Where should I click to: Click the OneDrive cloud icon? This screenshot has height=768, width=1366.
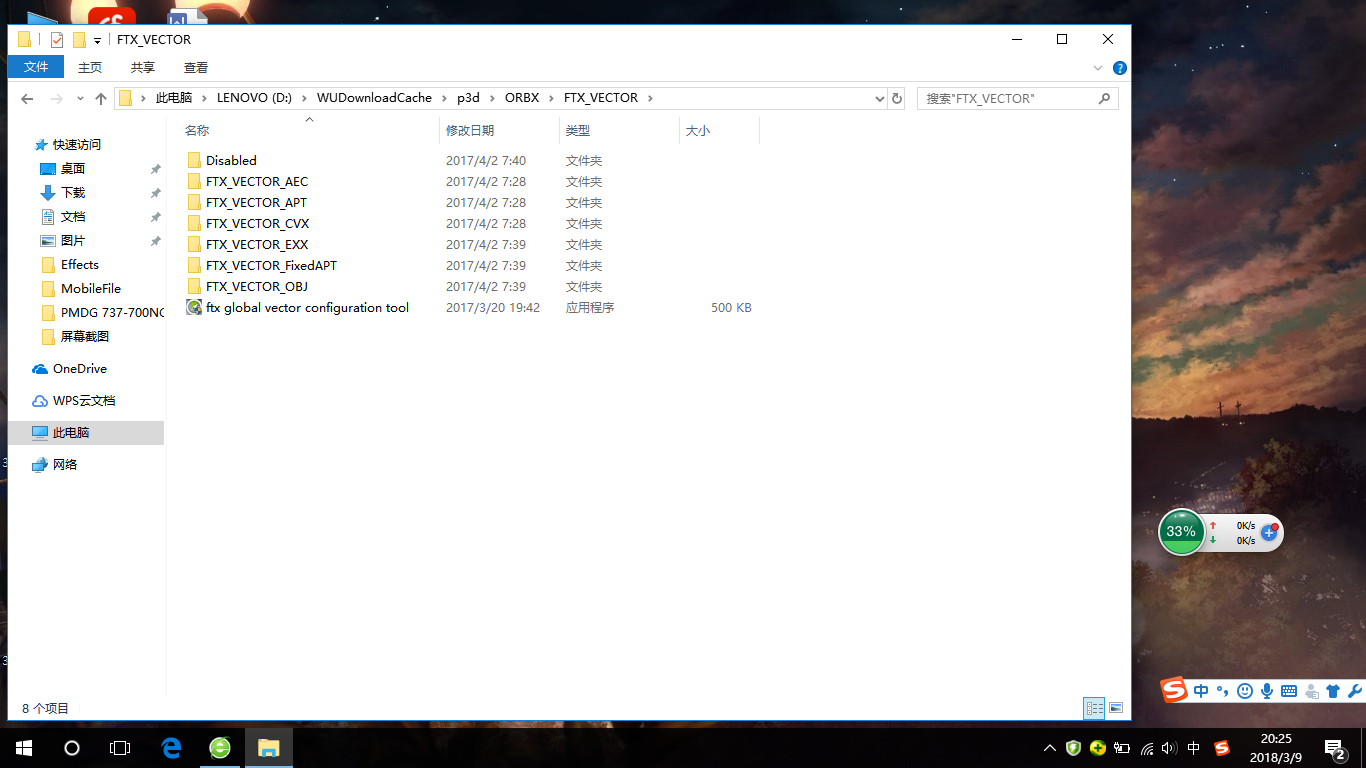pos(40,368)
